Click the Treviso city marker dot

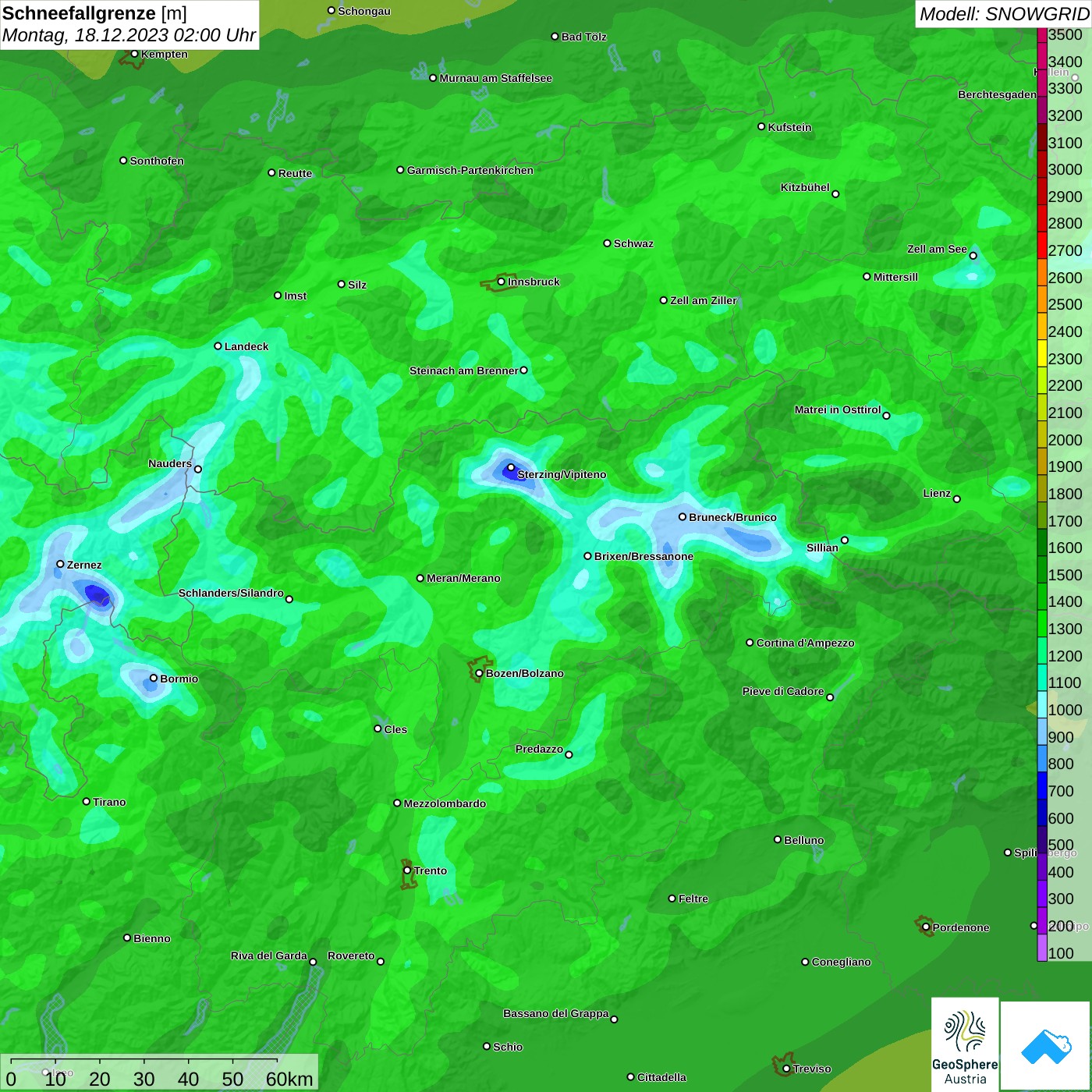(786, 1069)
